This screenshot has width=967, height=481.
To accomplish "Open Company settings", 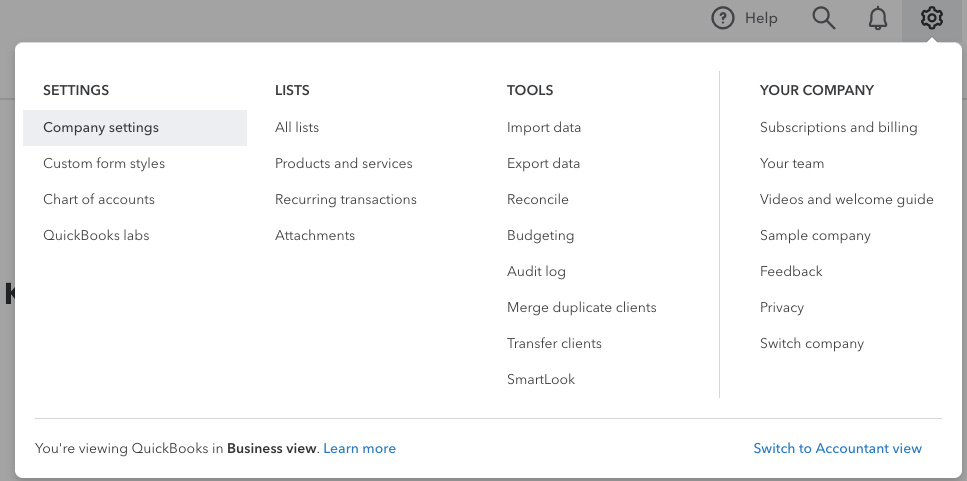I will (101, 127).
